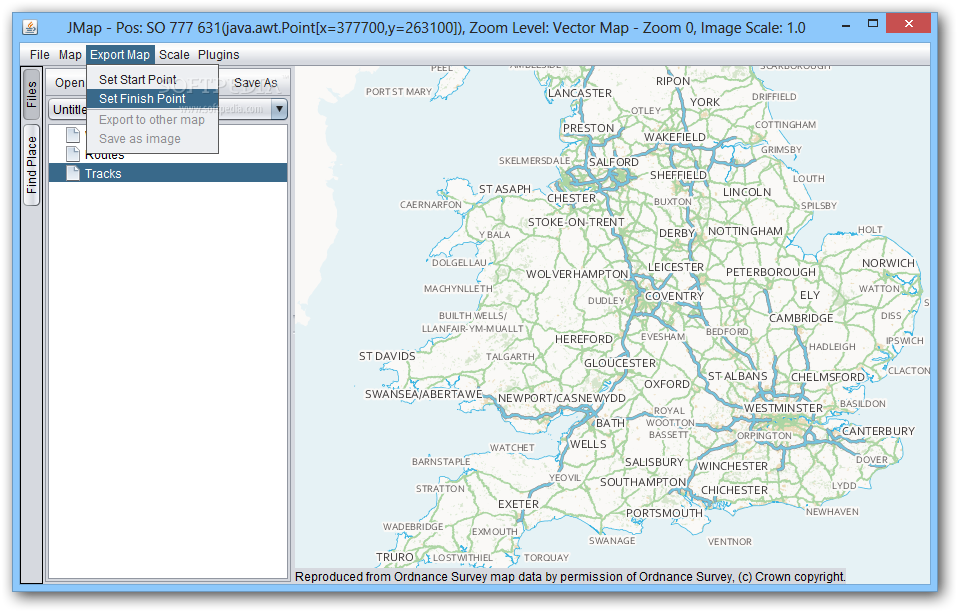Image resolution: width=958 pixels, height=612 pixels.
Task: Click the document icon beside Tracks
Action: (x=73, y=173)
